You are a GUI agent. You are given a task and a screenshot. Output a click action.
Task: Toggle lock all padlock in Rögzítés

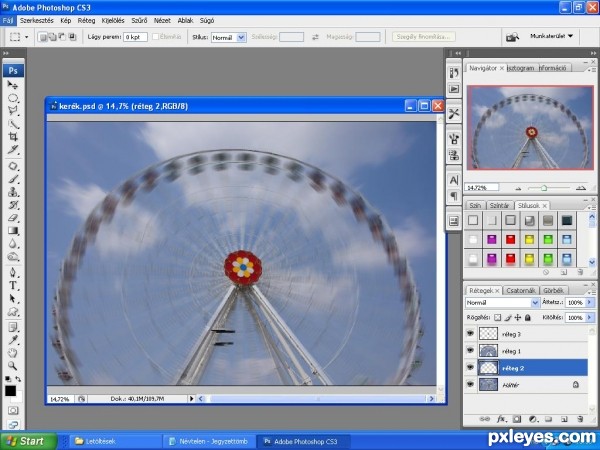(x=528, y=317)
